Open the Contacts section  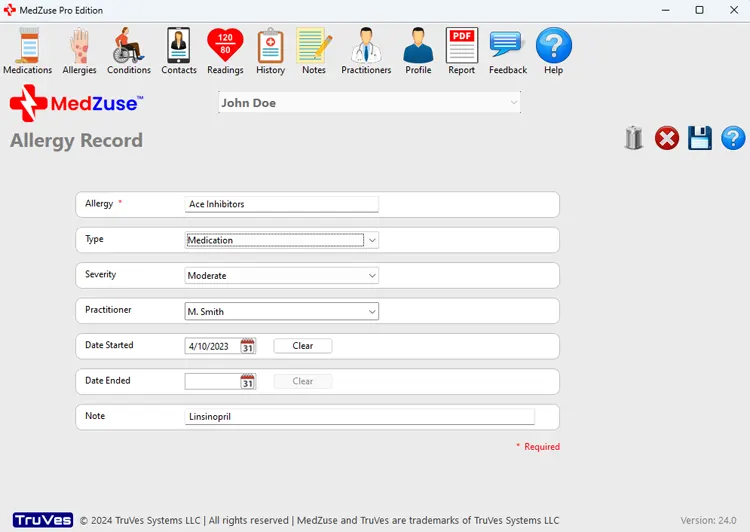pos(179,51)
